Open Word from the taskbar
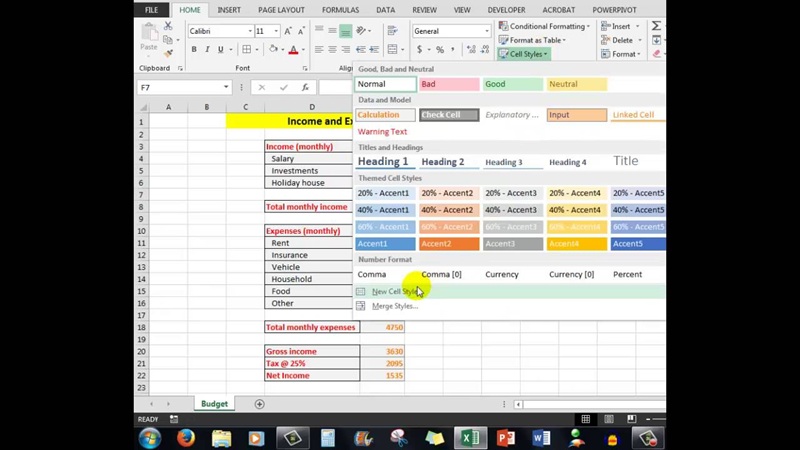Screen dimensions: 800x450 (x=541, y=438)
